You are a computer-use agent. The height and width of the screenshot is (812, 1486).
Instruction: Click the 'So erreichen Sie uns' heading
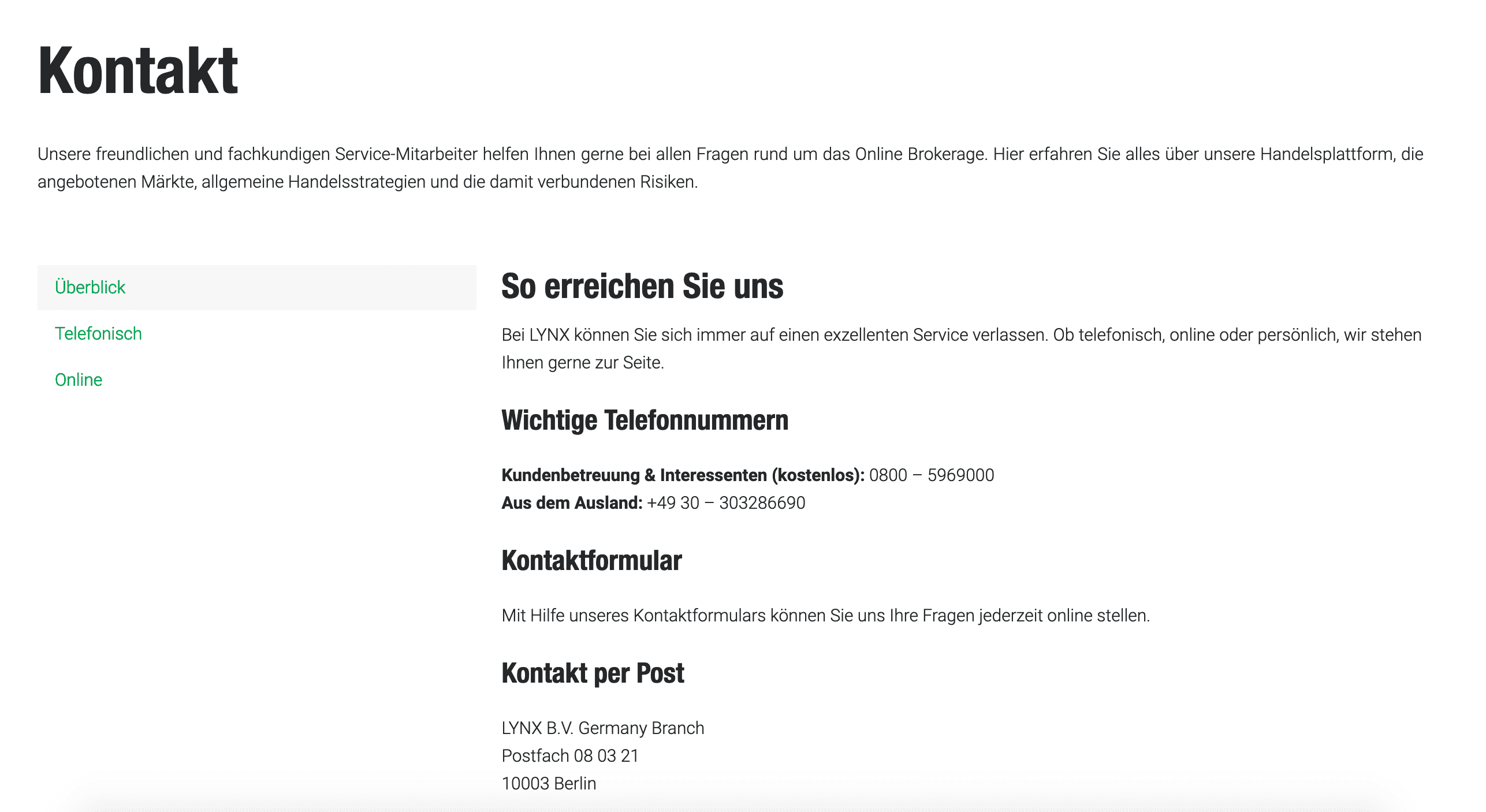coord(642,286)
